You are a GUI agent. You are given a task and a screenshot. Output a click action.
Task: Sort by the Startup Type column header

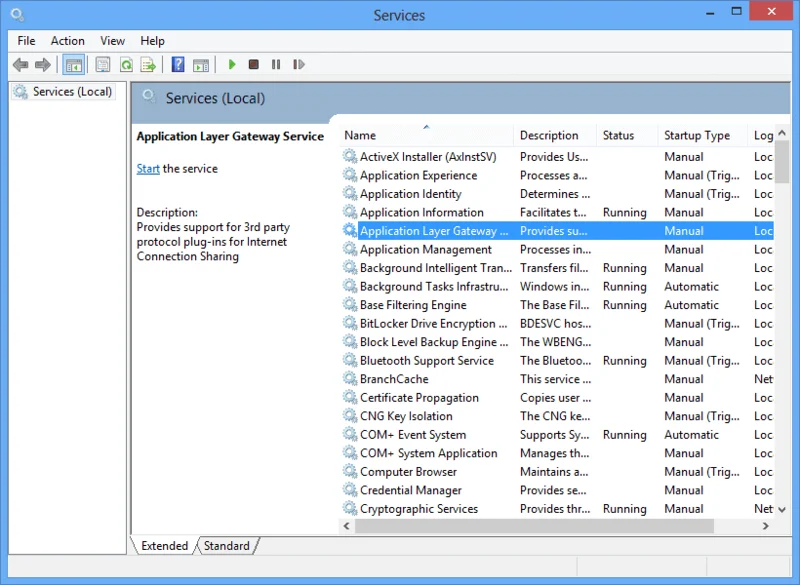click(x=703, y=135)
